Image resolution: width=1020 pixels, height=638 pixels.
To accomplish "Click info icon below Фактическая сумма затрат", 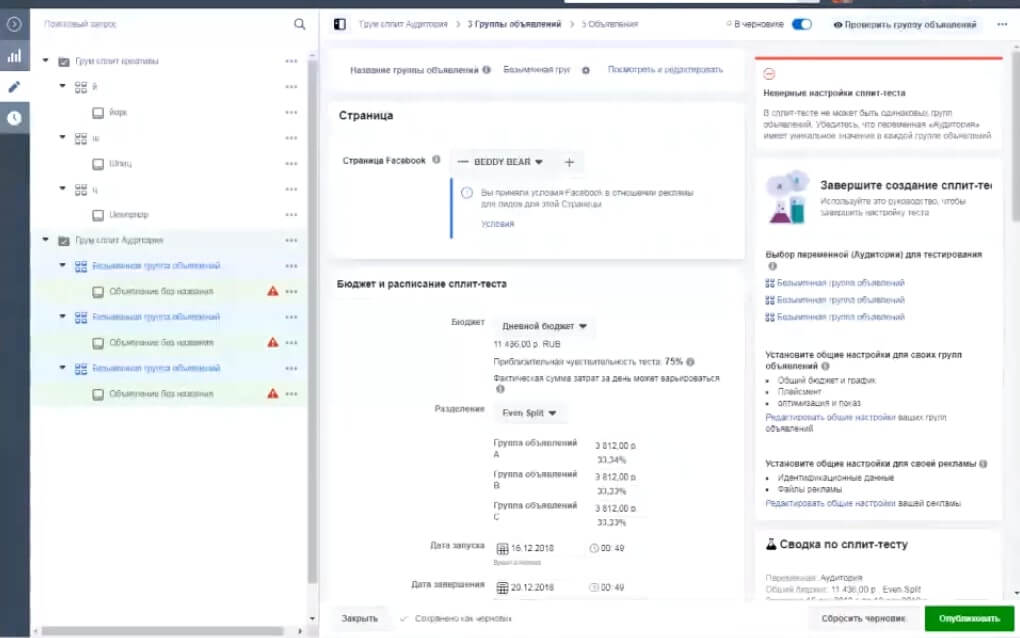I will [x=500, y=389].
